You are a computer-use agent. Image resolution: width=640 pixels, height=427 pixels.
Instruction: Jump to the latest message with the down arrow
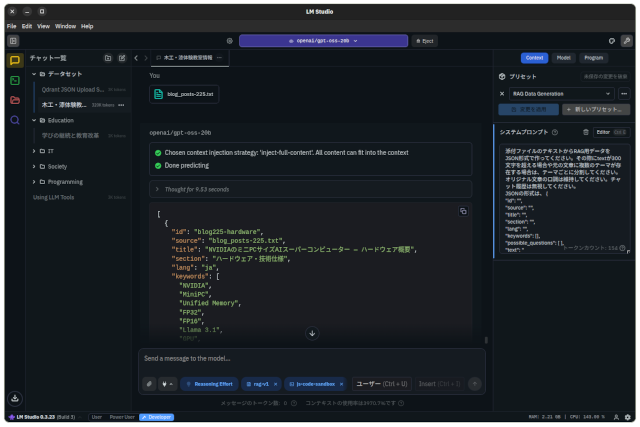pyautogui.click(x=312, y=333)
